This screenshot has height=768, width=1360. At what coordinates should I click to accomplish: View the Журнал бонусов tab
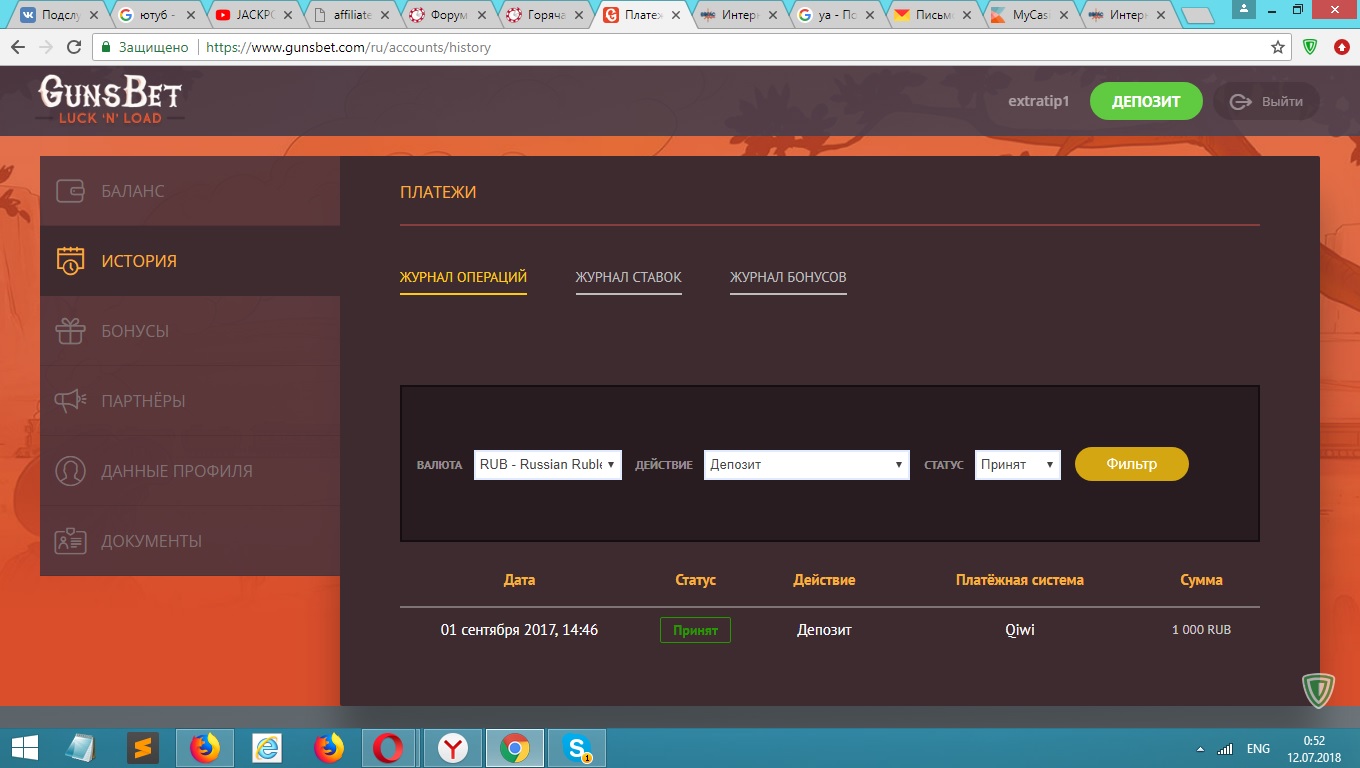coord(788,277)
